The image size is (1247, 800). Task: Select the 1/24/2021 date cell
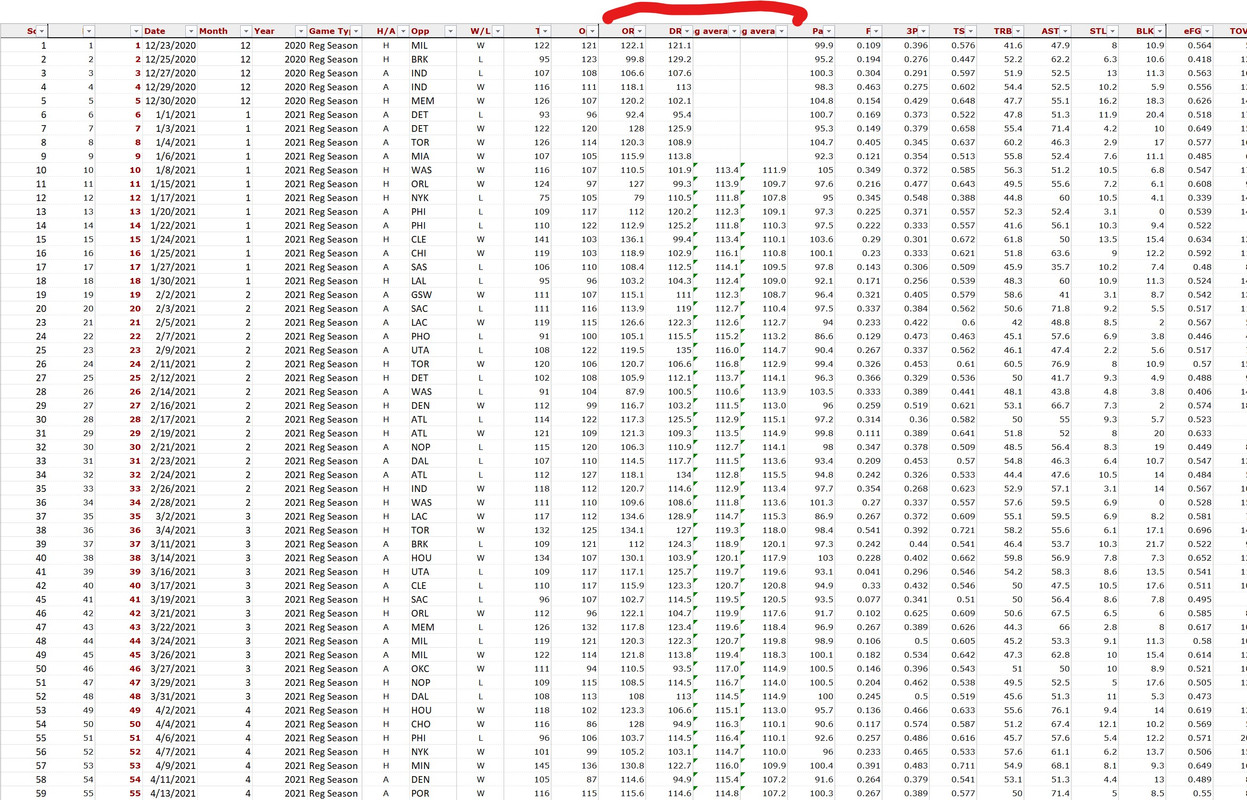click(x=169, y=239)
